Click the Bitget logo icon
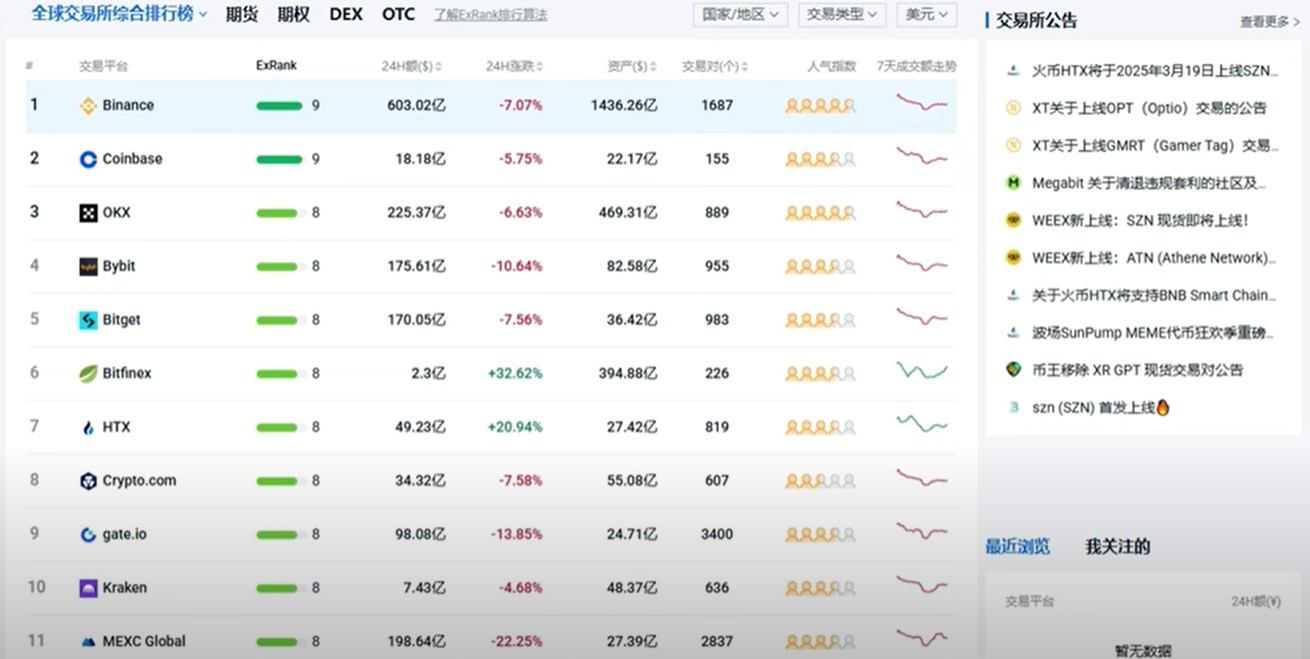This screenshot has width=1310, height=659. tap(88, 320)
